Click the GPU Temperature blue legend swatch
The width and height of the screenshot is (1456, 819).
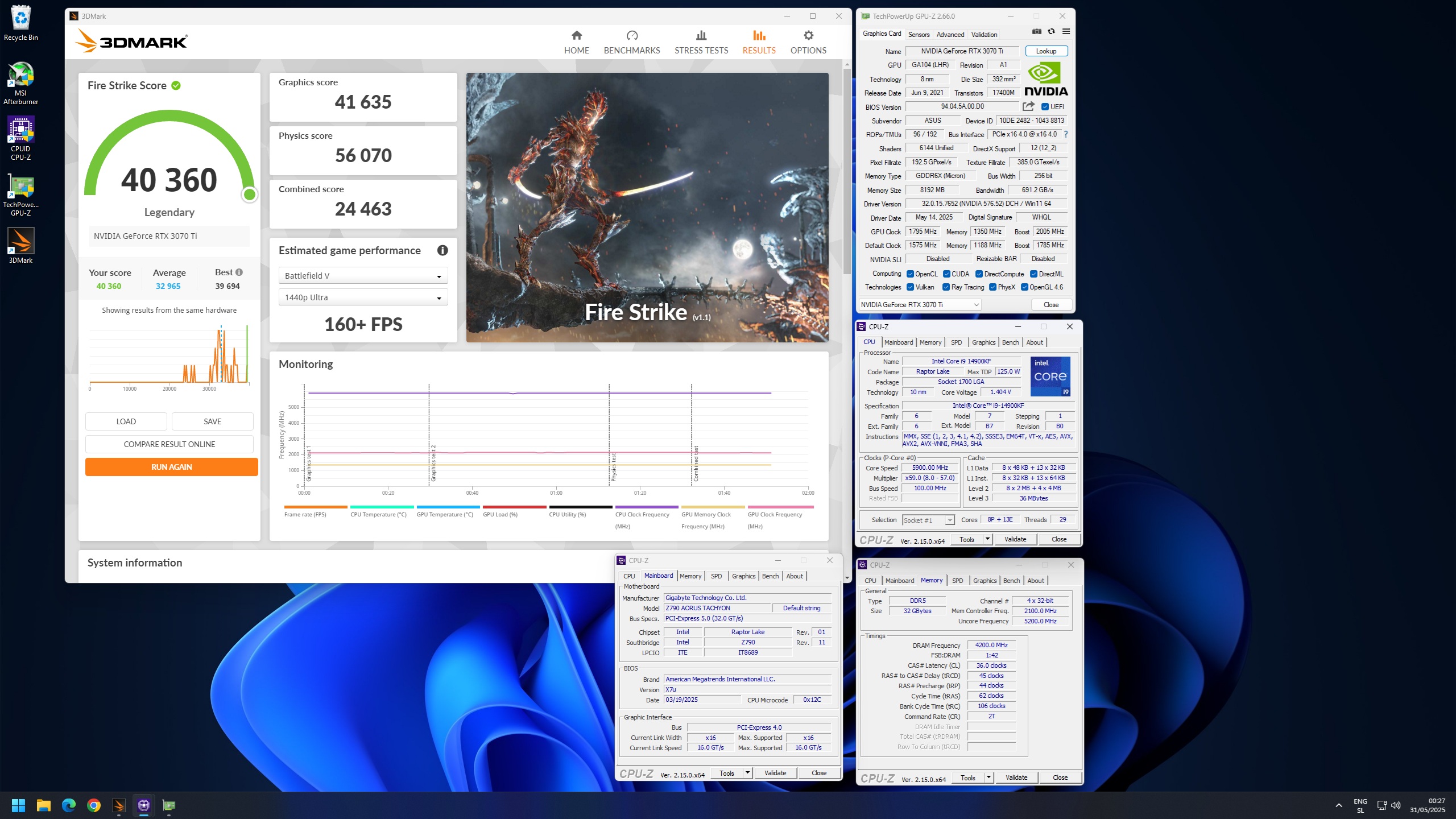(x=448, y=507)
